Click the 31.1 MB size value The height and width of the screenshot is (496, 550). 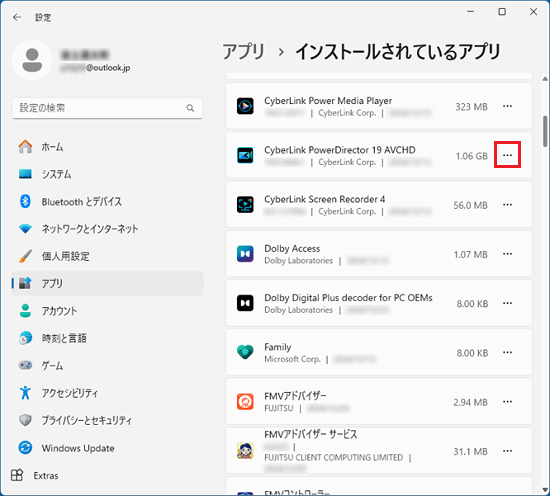click(470, 452)
